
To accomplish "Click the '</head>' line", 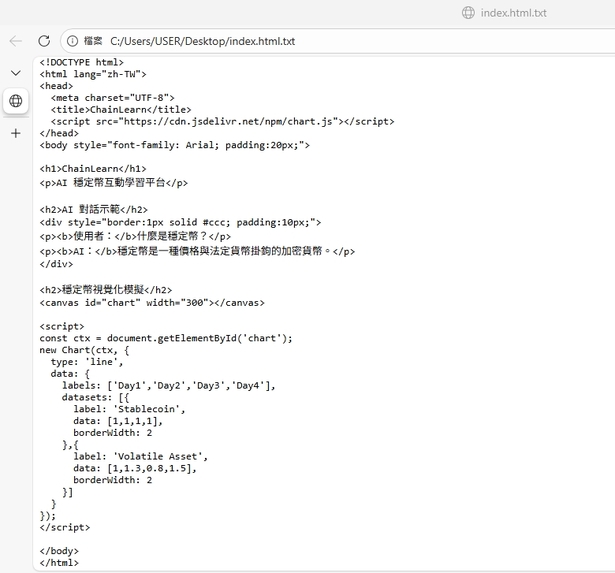I will pos(59,133).
